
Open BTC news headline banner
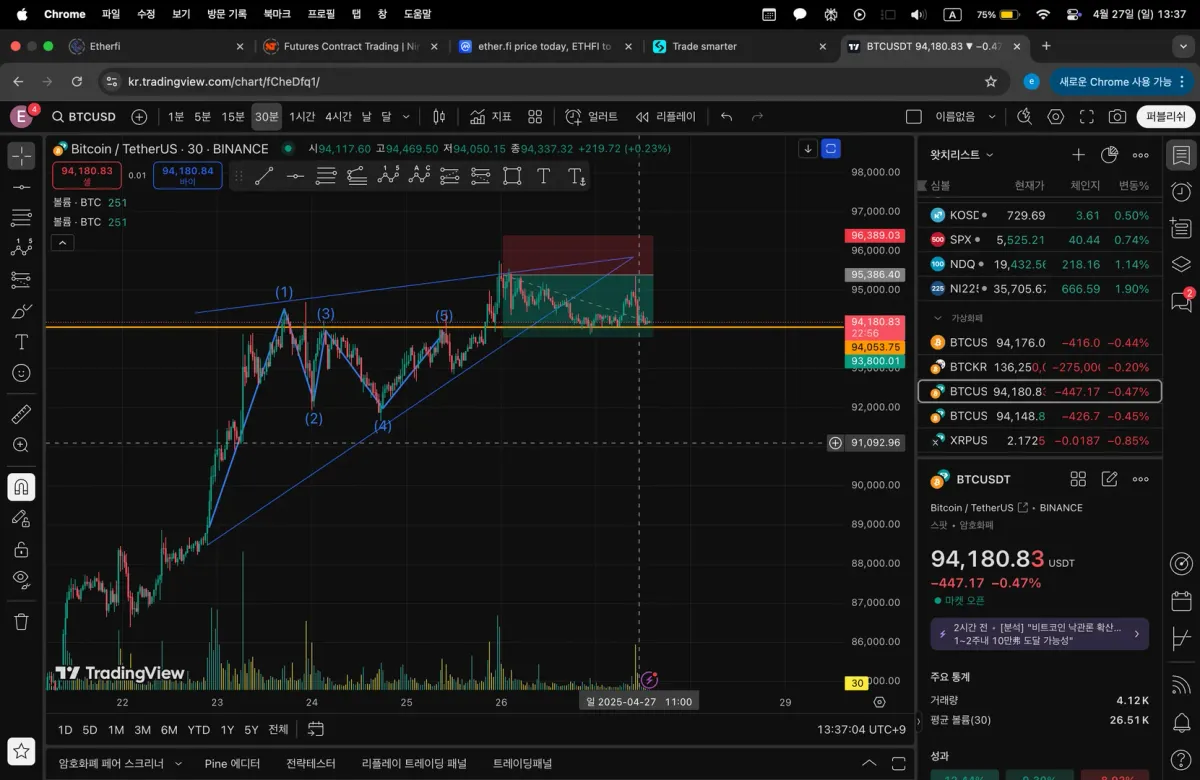click(1039, 634)
